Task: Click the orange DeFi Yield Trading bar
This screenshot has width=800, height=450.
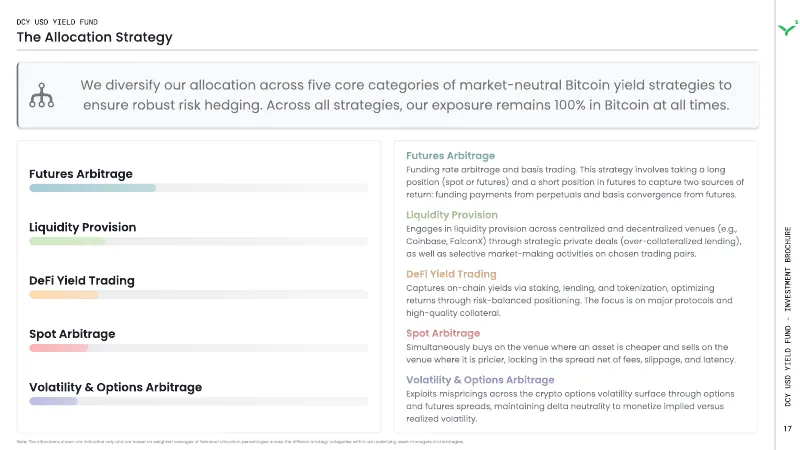Action: click(x=63, y=295)
